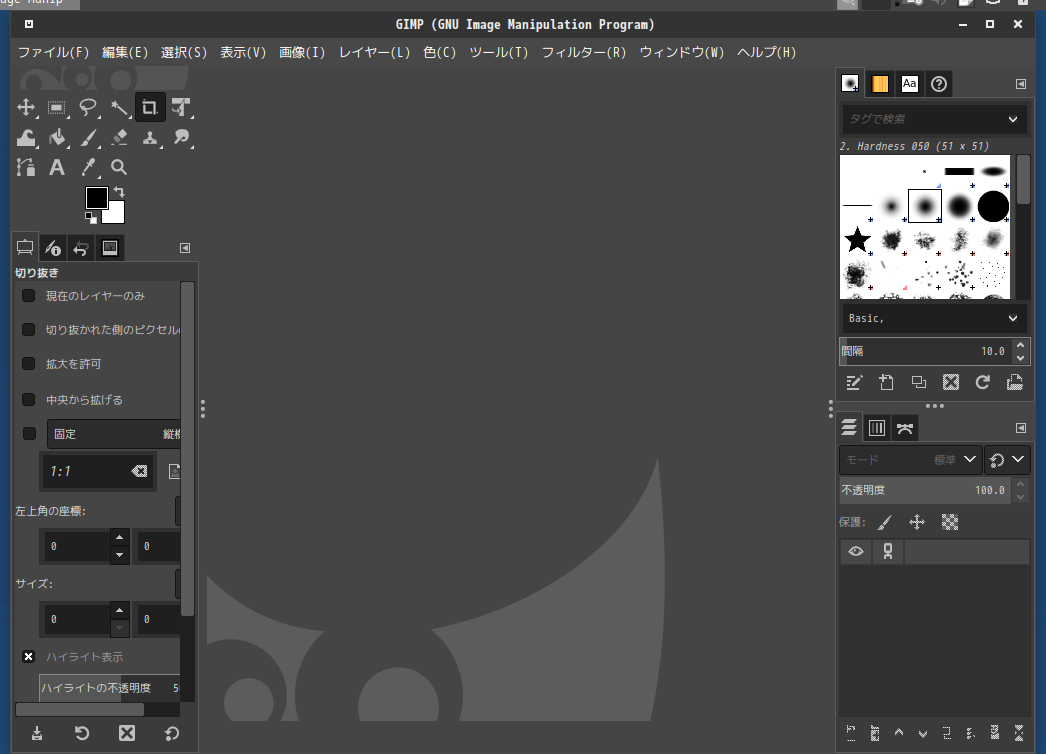Uncheck the ハイライト表示 checkbox
Screen dimensions: 1046x754
coord(29,657)
